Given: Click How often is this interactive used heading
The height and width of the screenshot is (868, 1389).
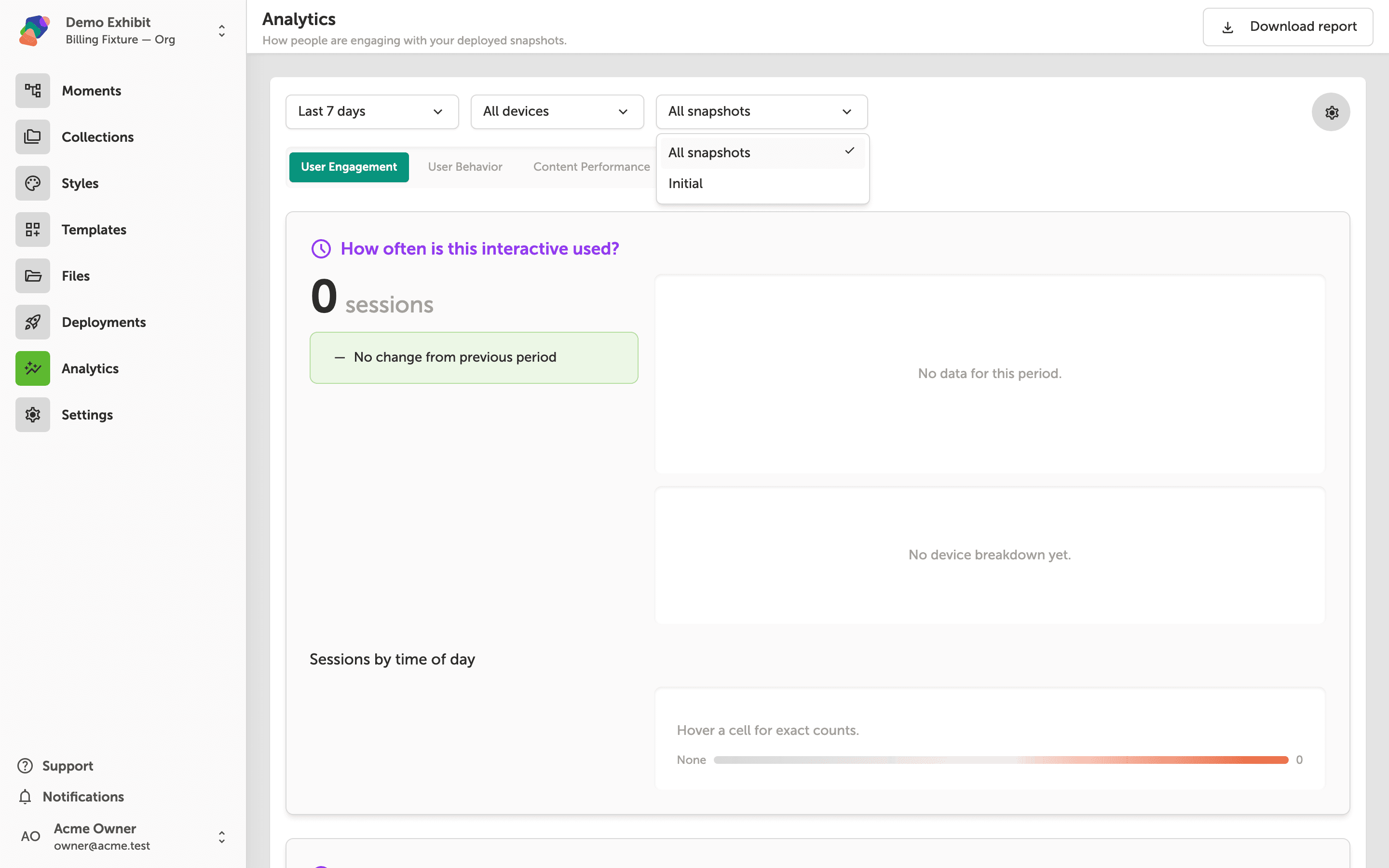Looking at the screenshot, I should (x=480, y=248).
